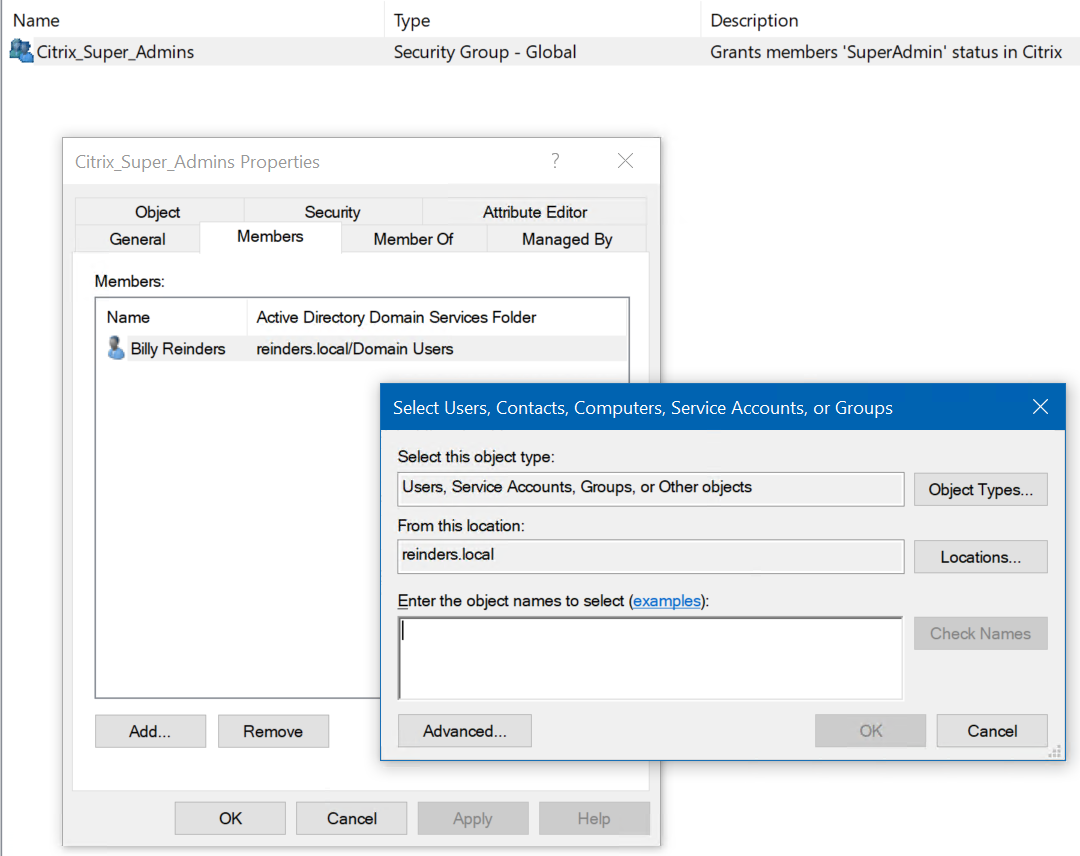Click the Advanced button
Screen dimensions: 1080x856
(465, 731)
